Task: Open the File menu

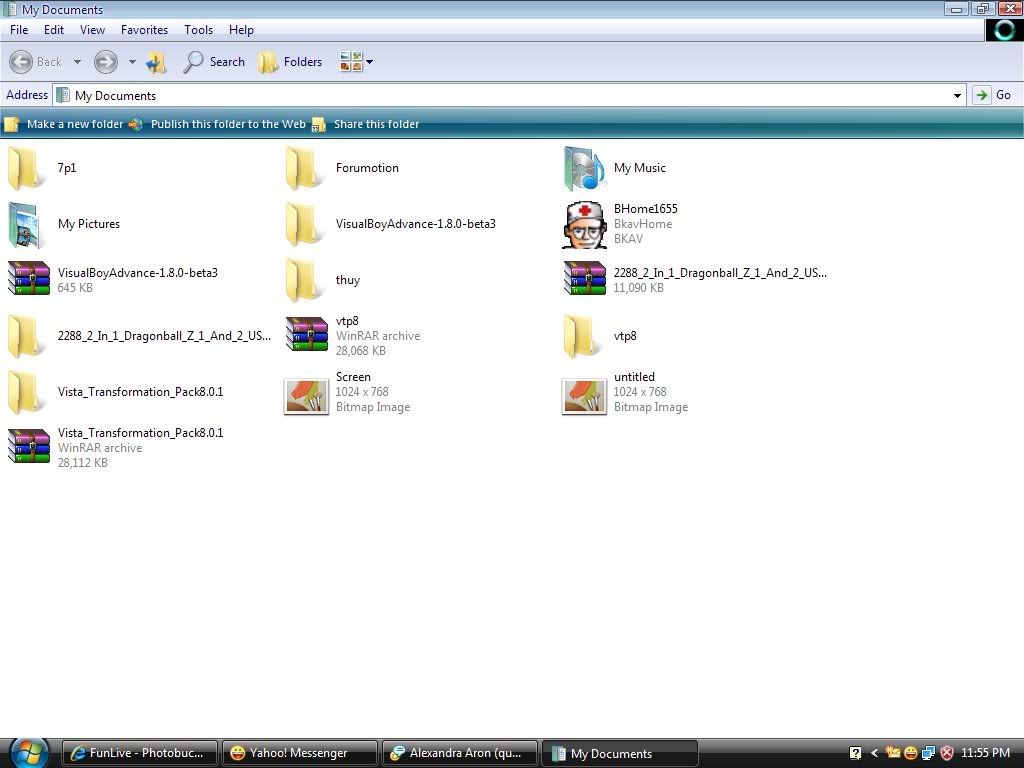Action: click(x=19, y=30)
